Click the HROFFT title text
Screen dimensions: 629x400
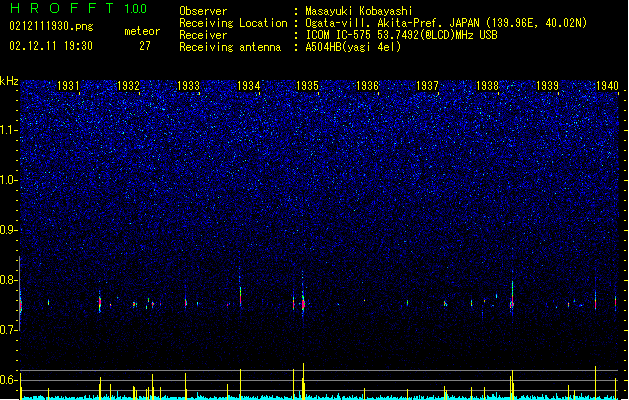[62, 8]
